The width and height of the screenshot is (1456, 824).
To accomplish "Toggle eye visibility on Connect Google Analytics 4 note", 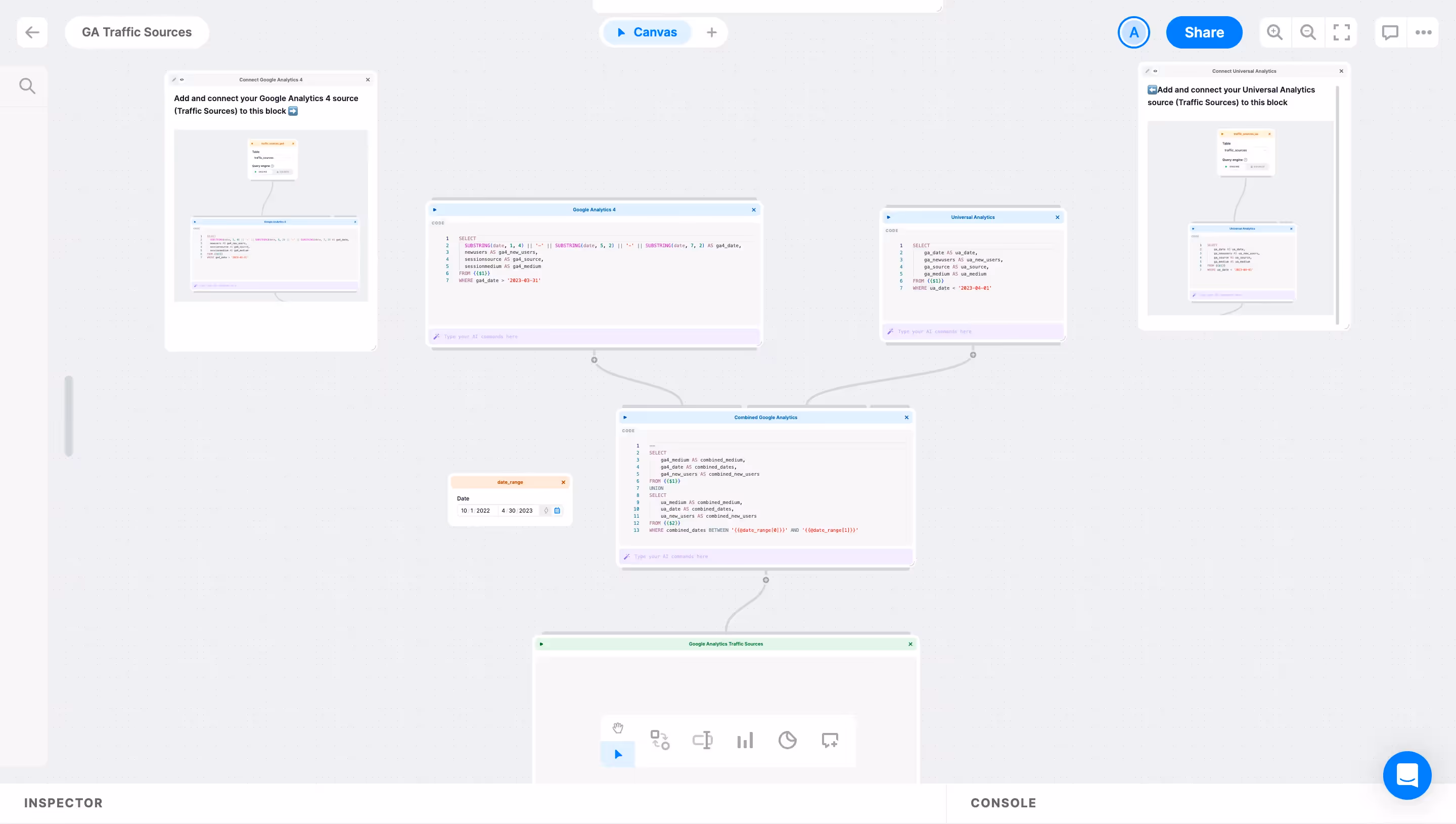I will [x=181, y=80].
